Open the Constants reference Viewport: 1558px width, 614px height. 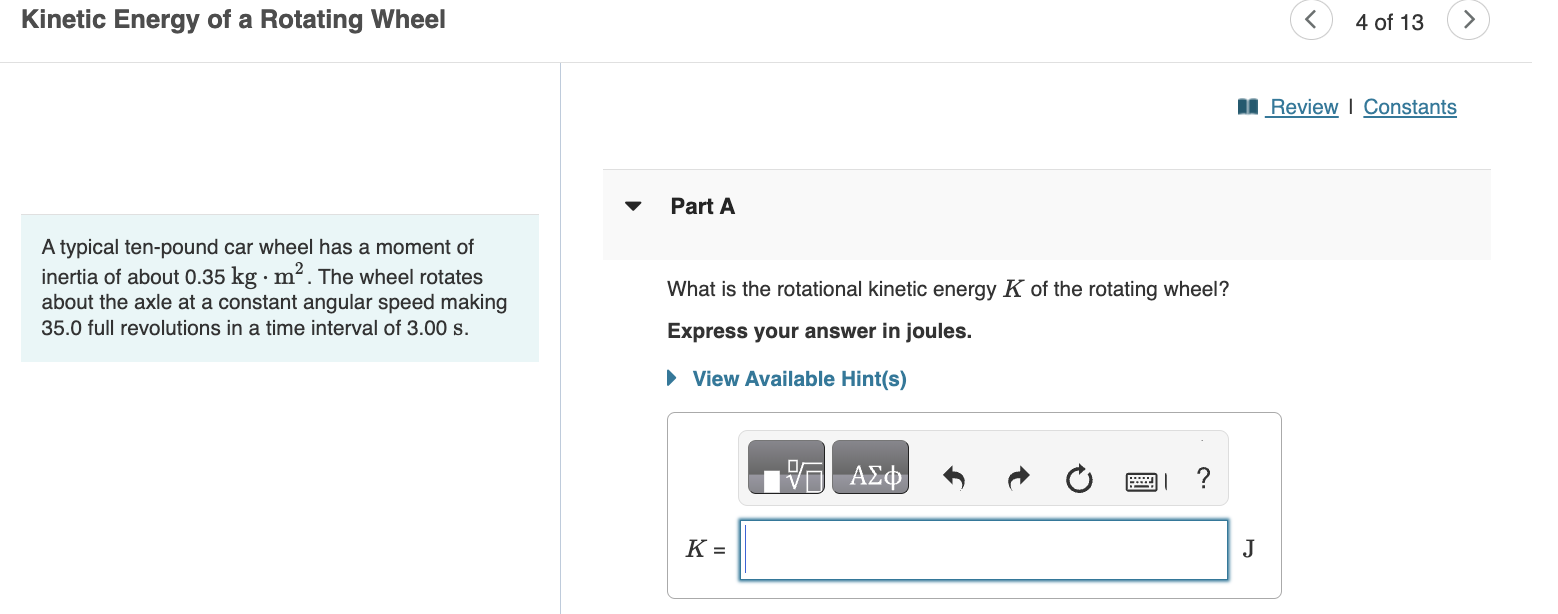[x=1410, y=106]
